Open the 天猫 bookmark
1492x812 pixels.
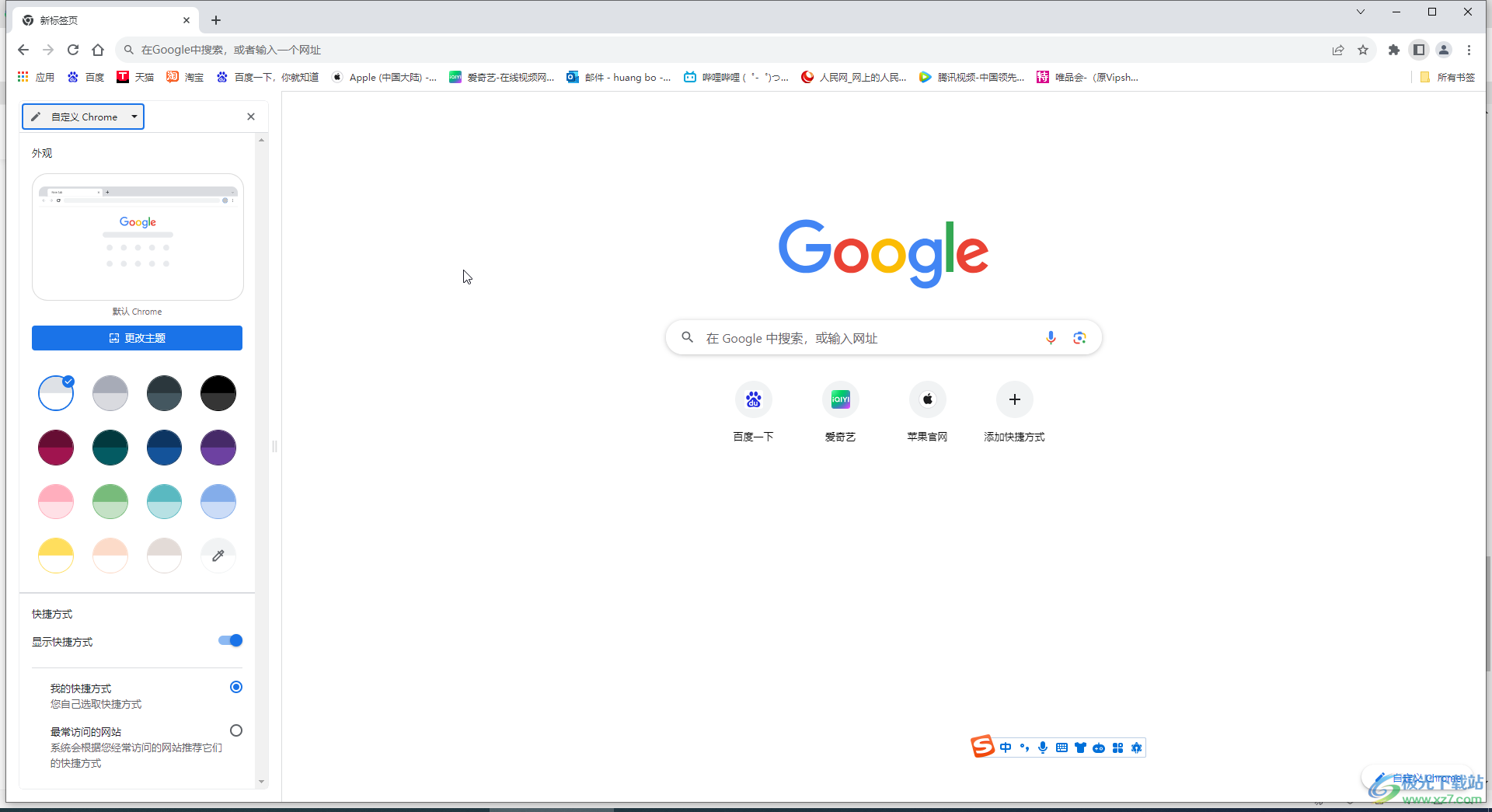coord(135,77)
